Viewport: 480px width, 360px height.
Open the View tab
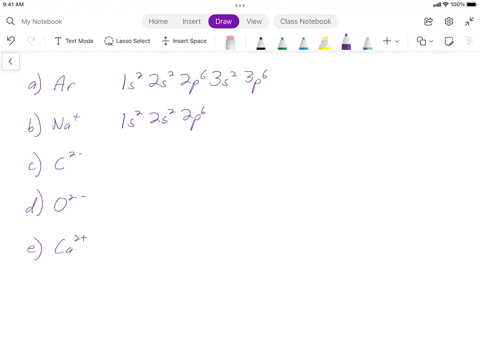point(254,21)
